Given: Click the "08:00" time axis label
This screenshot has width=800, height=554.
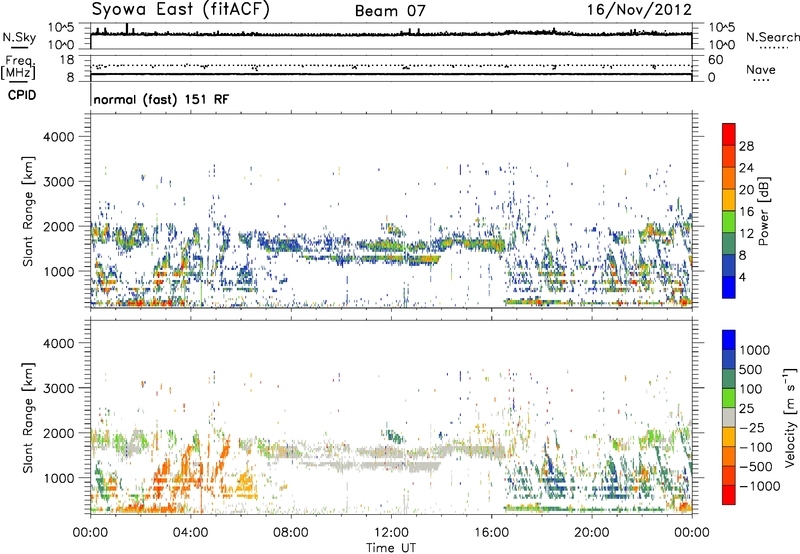Looking at the screenshot, I should click(x=291, y=533).
